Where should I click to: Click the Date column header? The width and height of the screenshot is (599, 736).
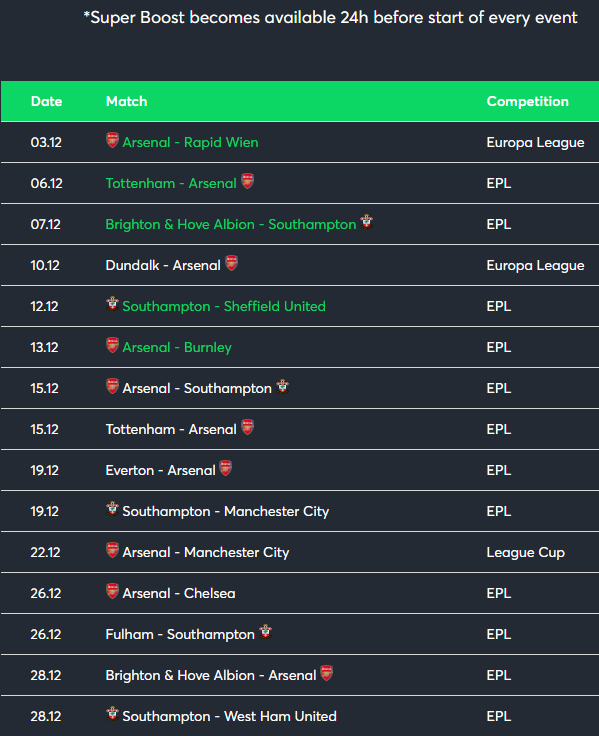tap(46, 101)
